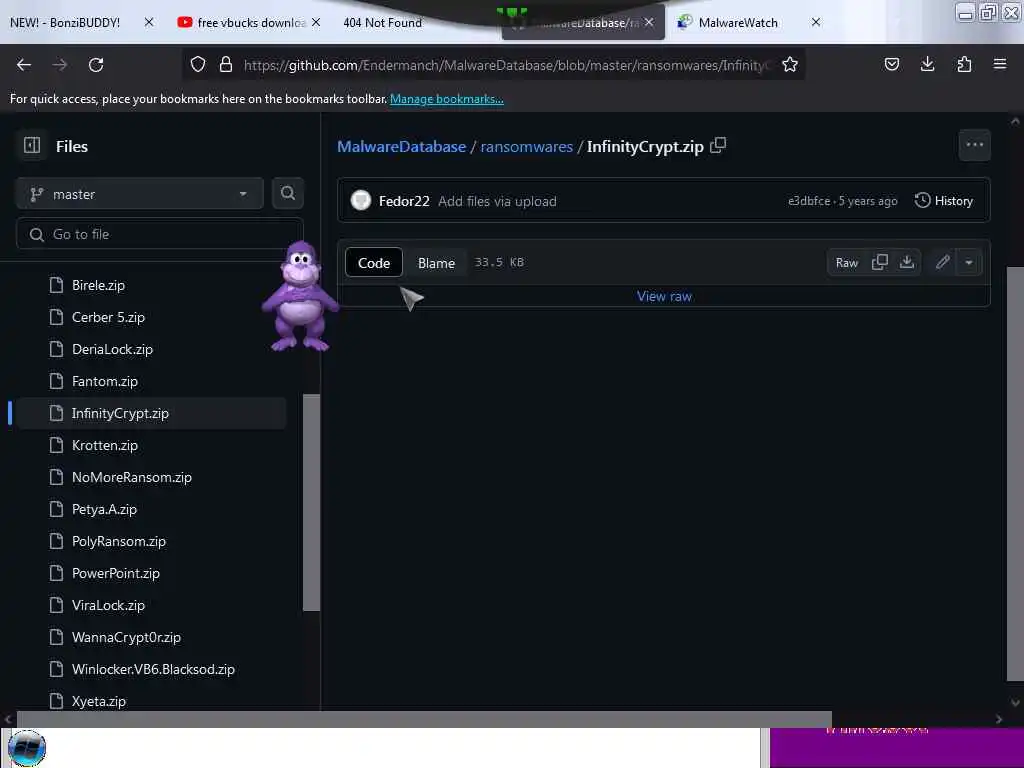Open the ransomwares breadcrumb link
The height and width of the screenshot is (768, 1024).
coord(526,146)
